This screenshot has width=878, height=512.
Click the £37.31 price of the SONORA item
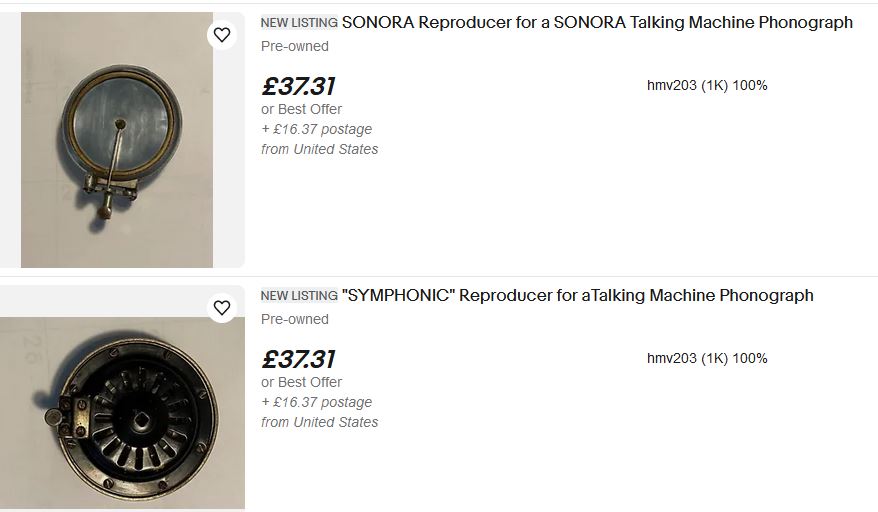pyautogui.click(x=298, y=86)
